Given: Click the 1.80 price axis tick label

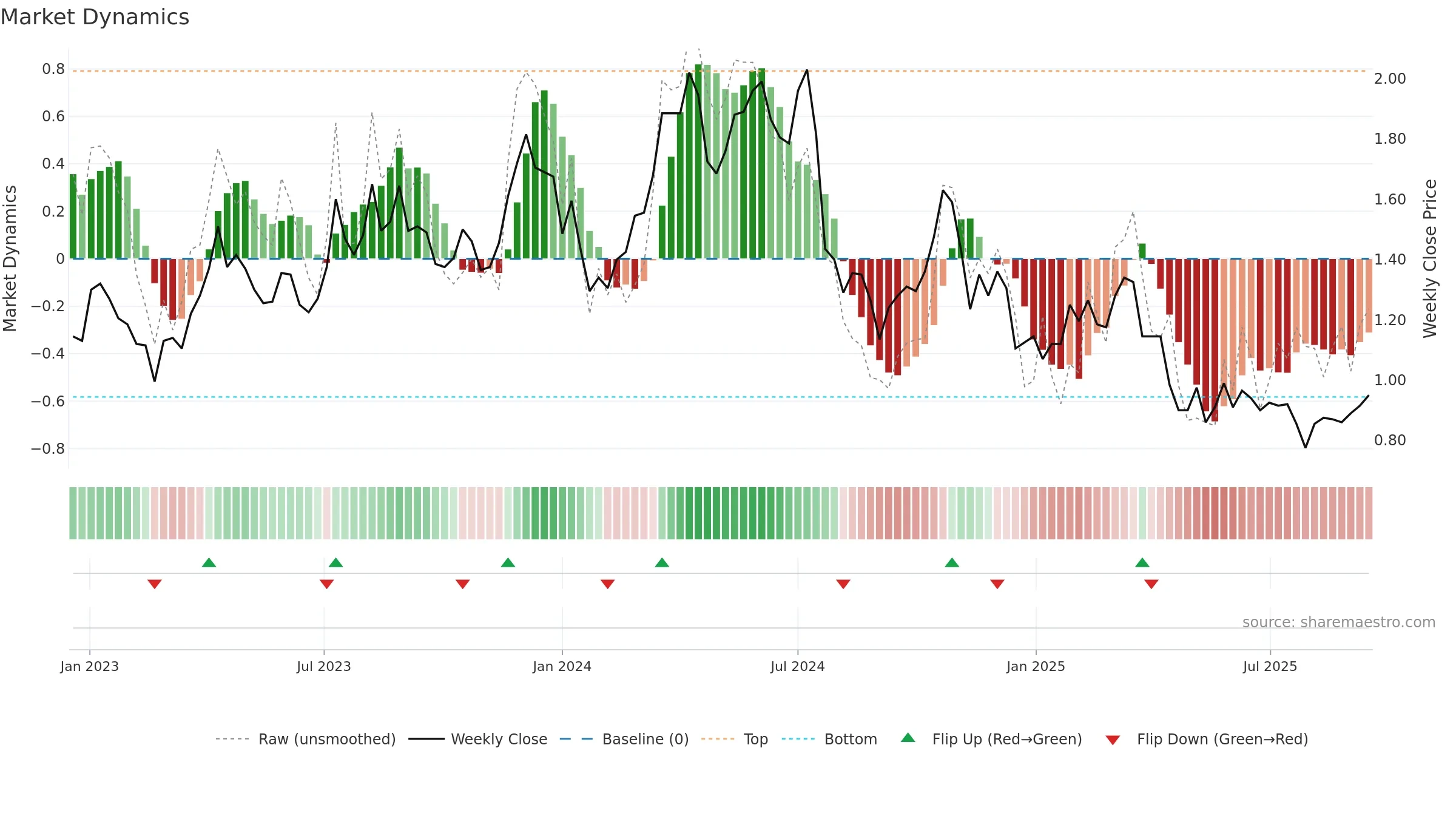Looking at the screenshot, I should point(1390,139).
